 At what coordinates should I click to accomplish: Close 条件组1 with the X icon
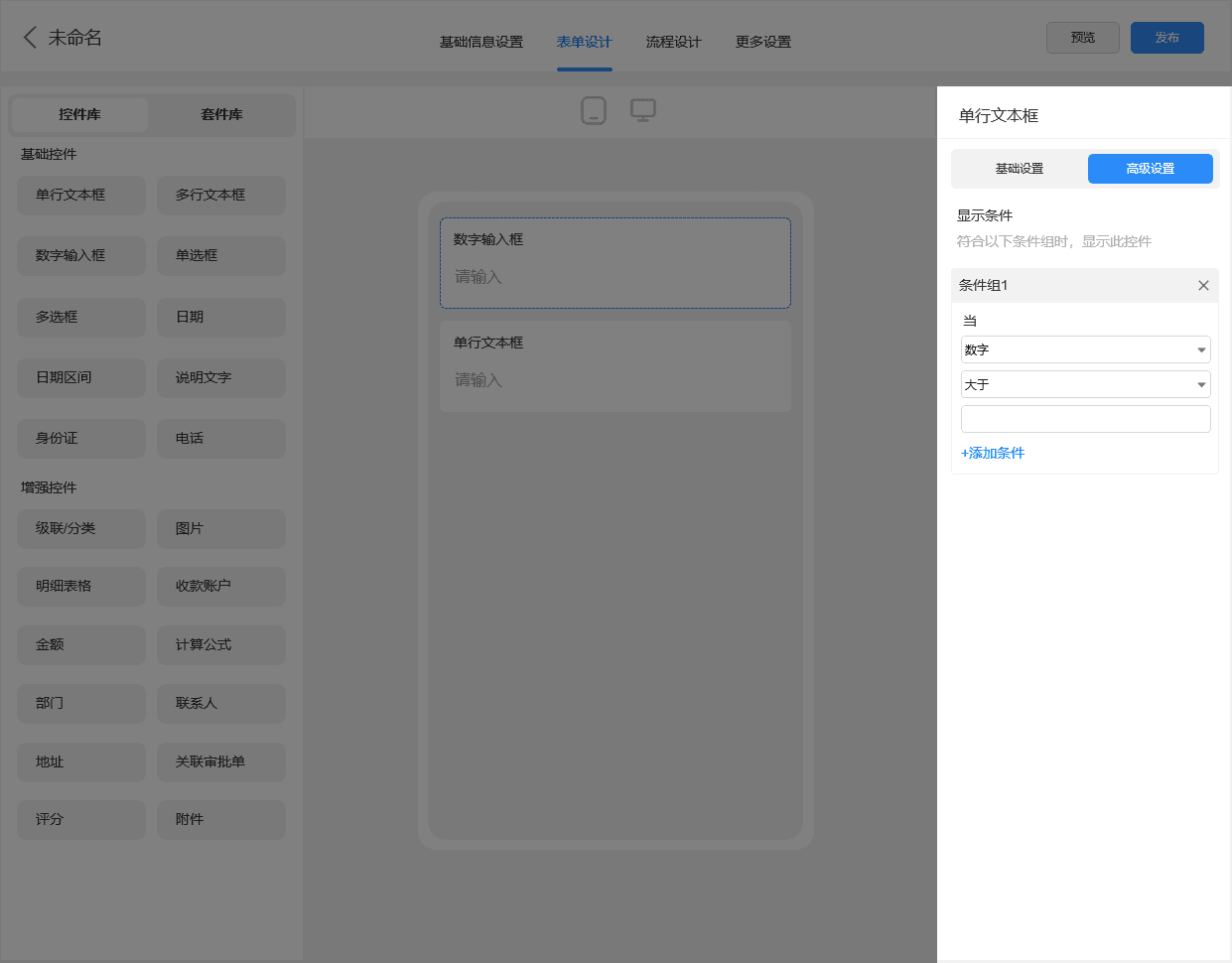1203,286
